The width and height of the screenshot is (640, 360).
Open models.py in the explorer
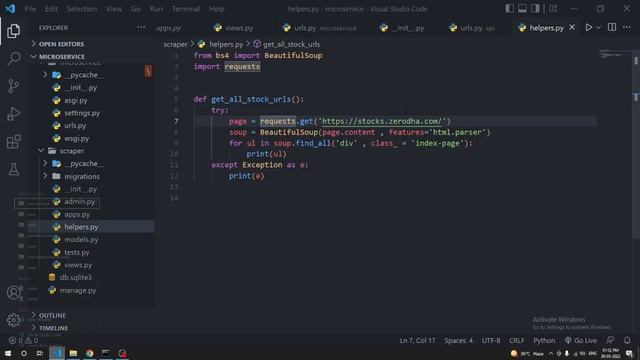(81, 240)
